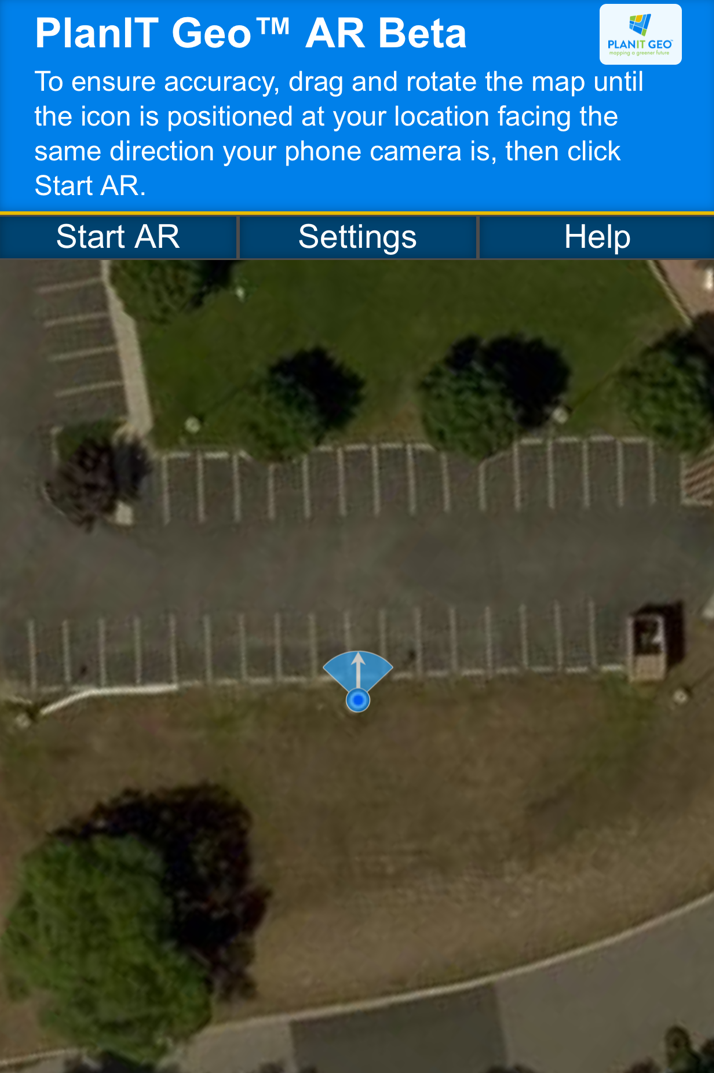Select the center-right tree on upper lawn

point(493,393)
